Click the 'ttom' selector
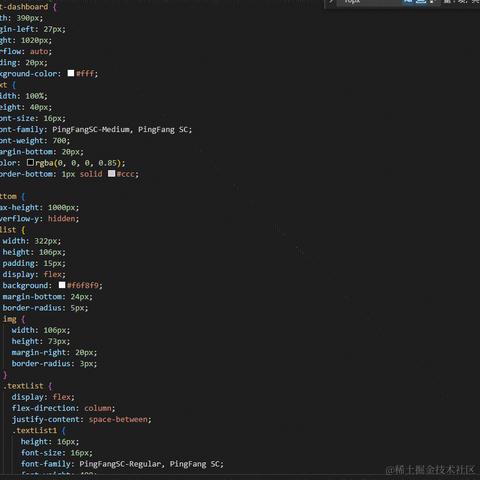Image resolution: width=480 pixels, height=480 pixels. [8, 196]
